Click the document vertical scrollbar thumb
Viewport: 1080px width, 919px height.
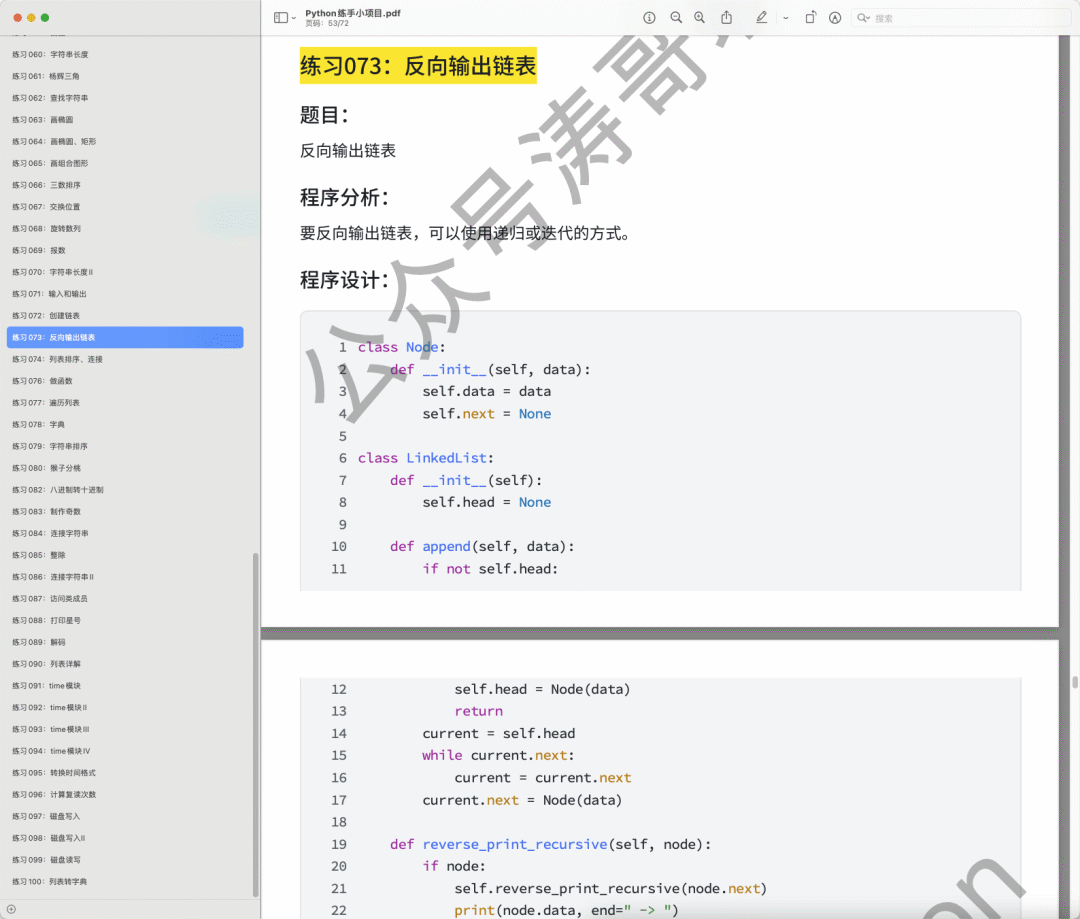coord(1074,682)
